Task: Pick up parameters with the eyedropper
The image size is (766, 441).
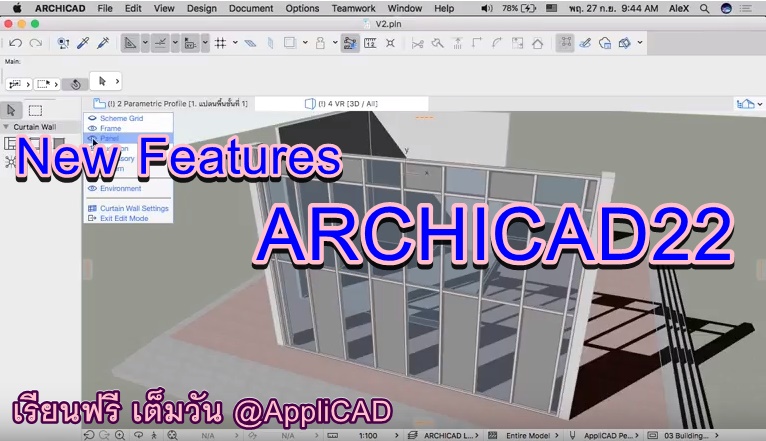Action: [83, 43]
